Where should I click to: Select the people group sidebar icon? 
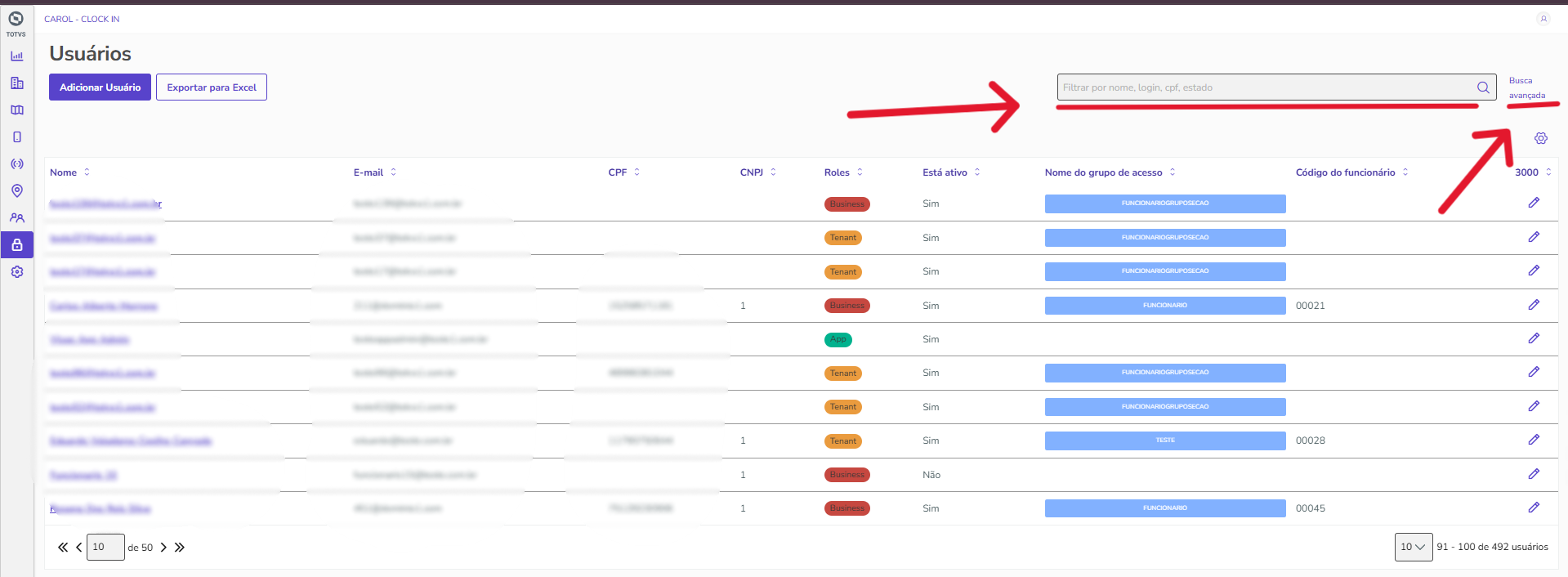pyautogui.click(x=16, y=218)
